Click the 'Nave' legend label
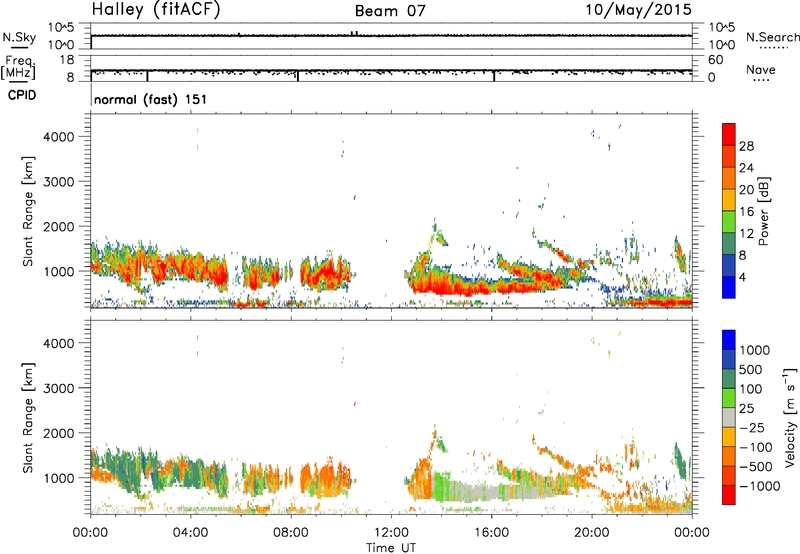Viewport: 800px width, 554px height. 760,70
